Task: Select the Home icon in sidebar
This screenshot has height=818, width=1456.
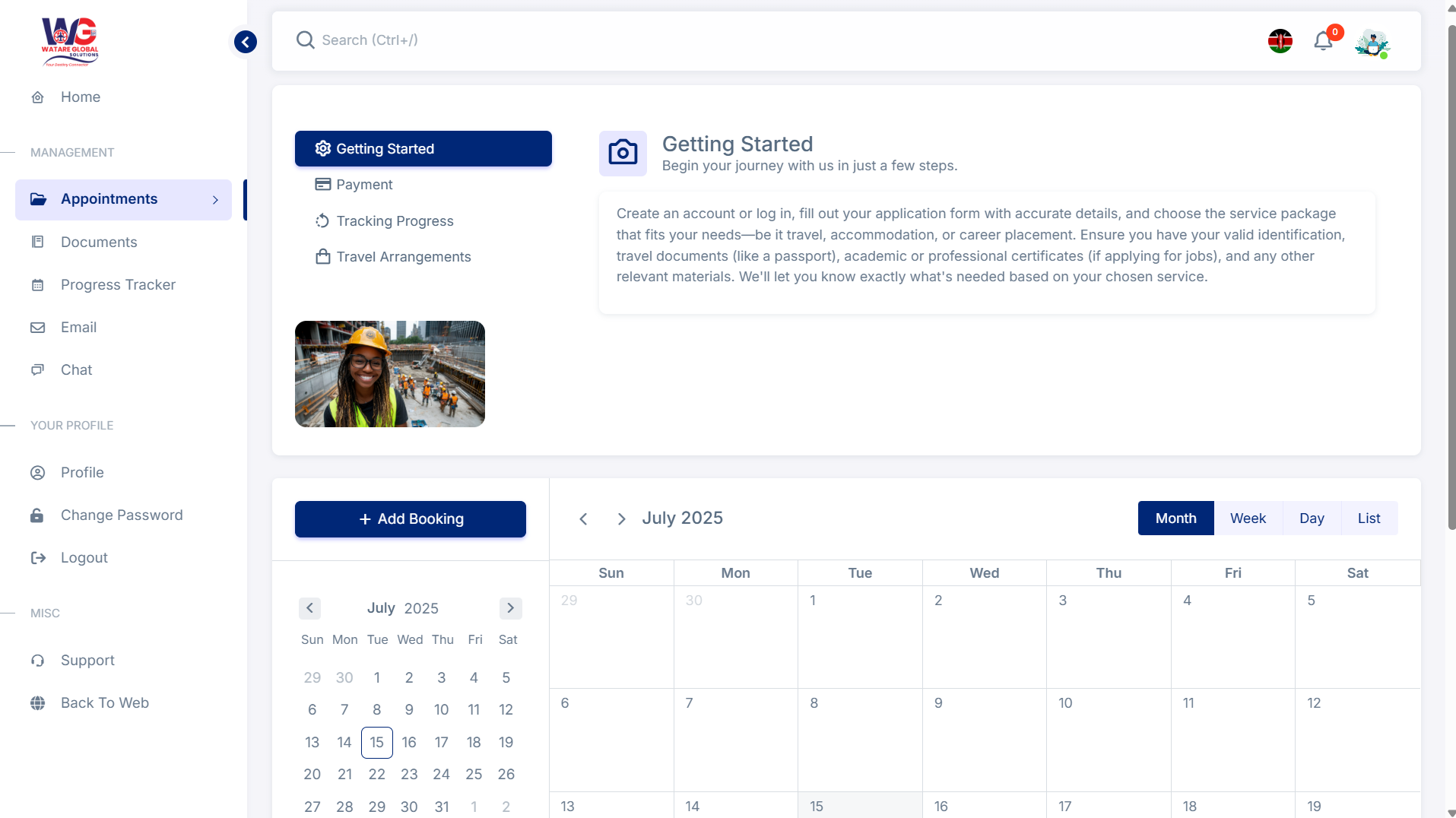Action: (38, 97)
